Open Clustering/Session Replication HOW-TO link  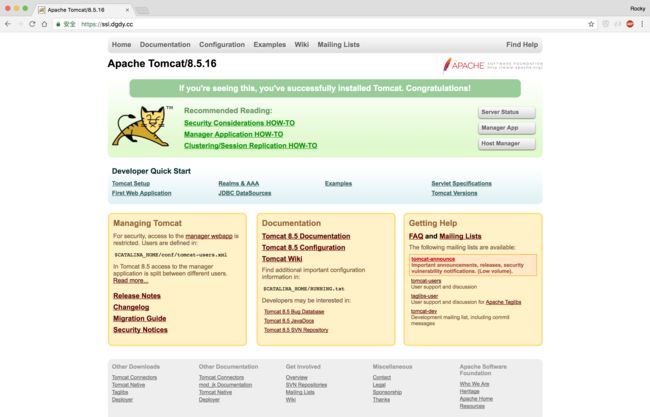point(250,145)
